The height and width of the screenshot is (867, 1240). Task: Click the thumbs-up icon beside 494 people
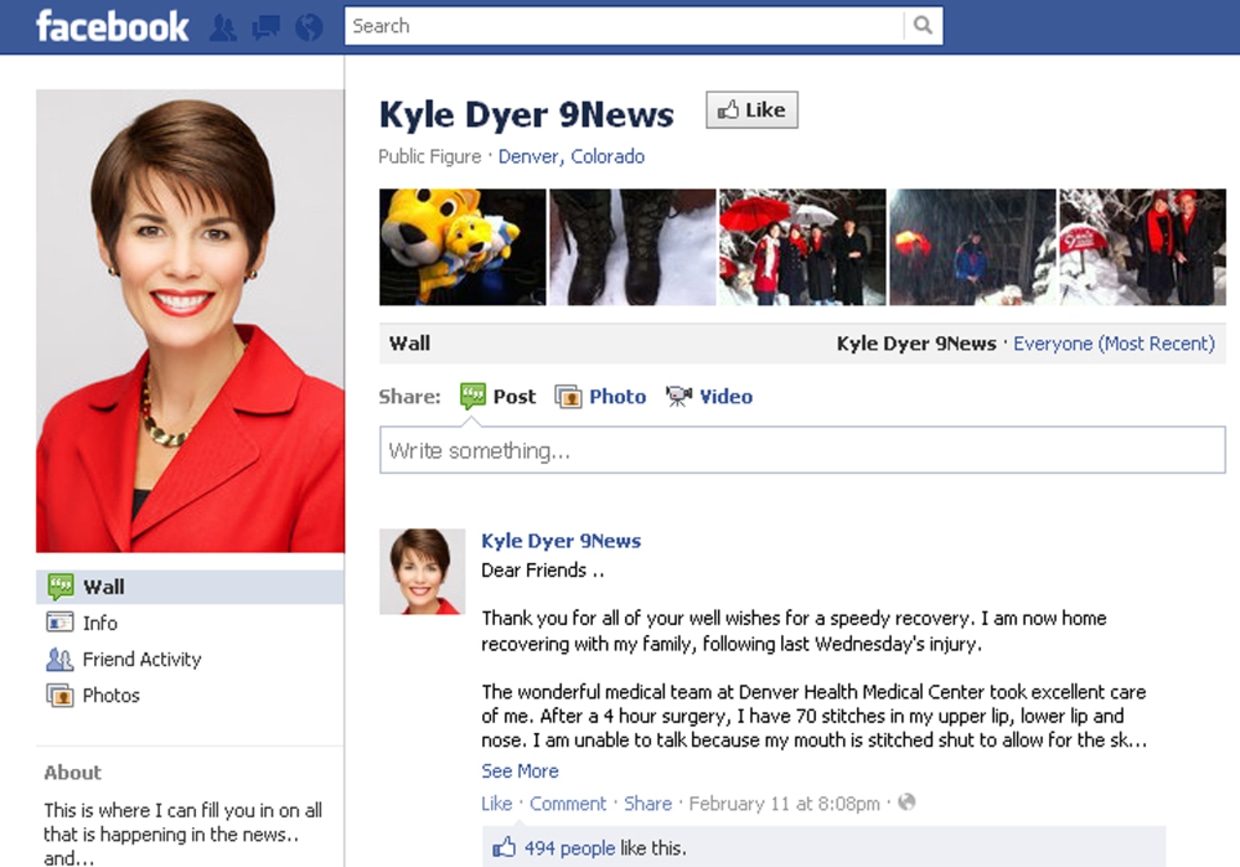(504, 848)
